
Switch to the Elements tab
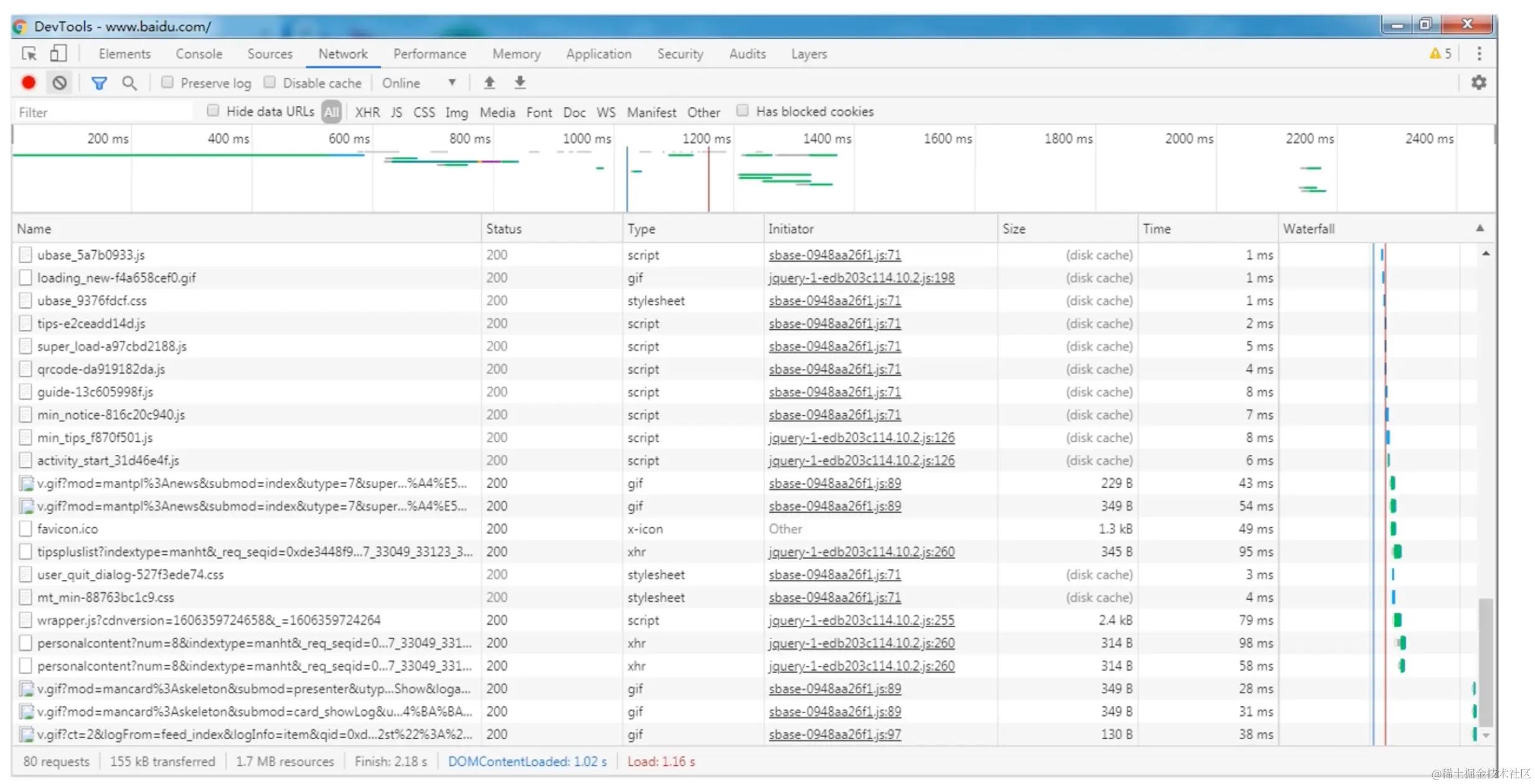point(124,54)
